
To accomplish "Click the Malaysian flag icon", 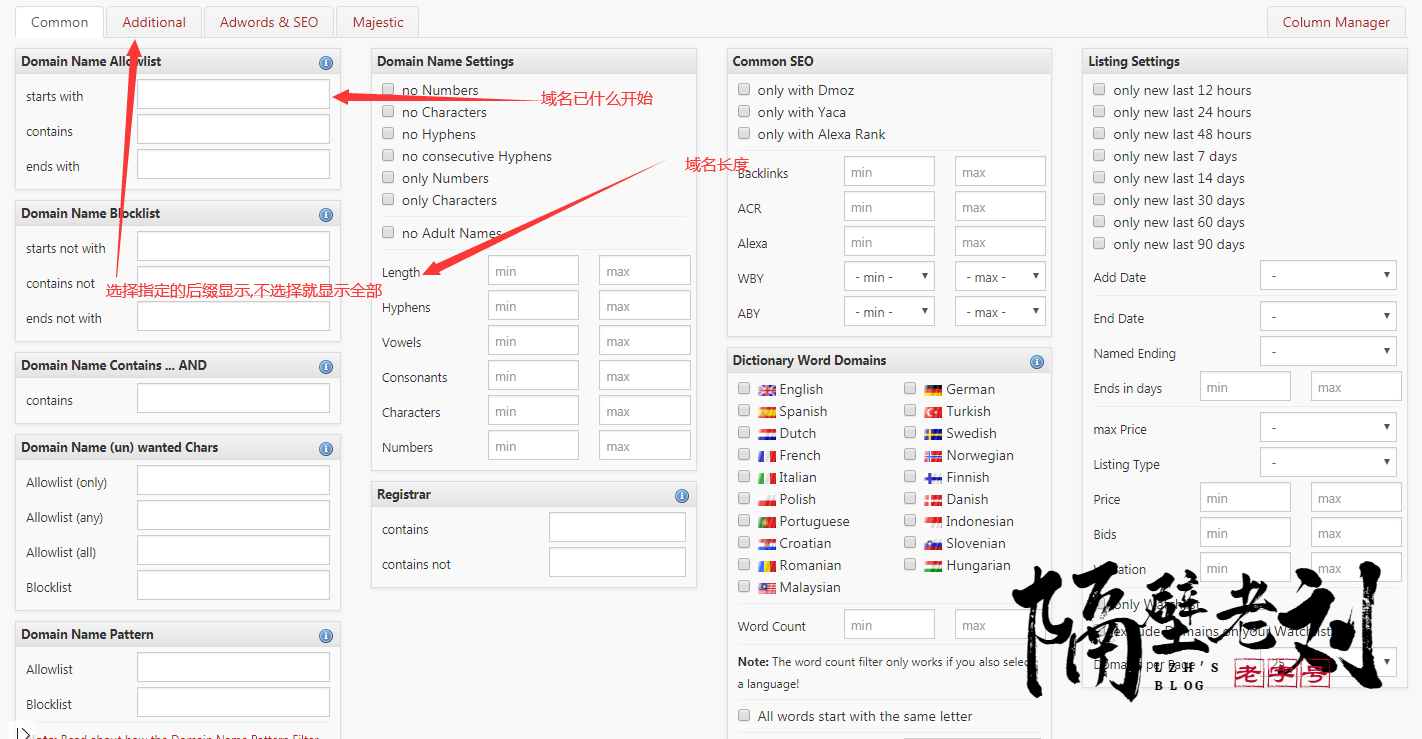I will click(x=767, y=588).
